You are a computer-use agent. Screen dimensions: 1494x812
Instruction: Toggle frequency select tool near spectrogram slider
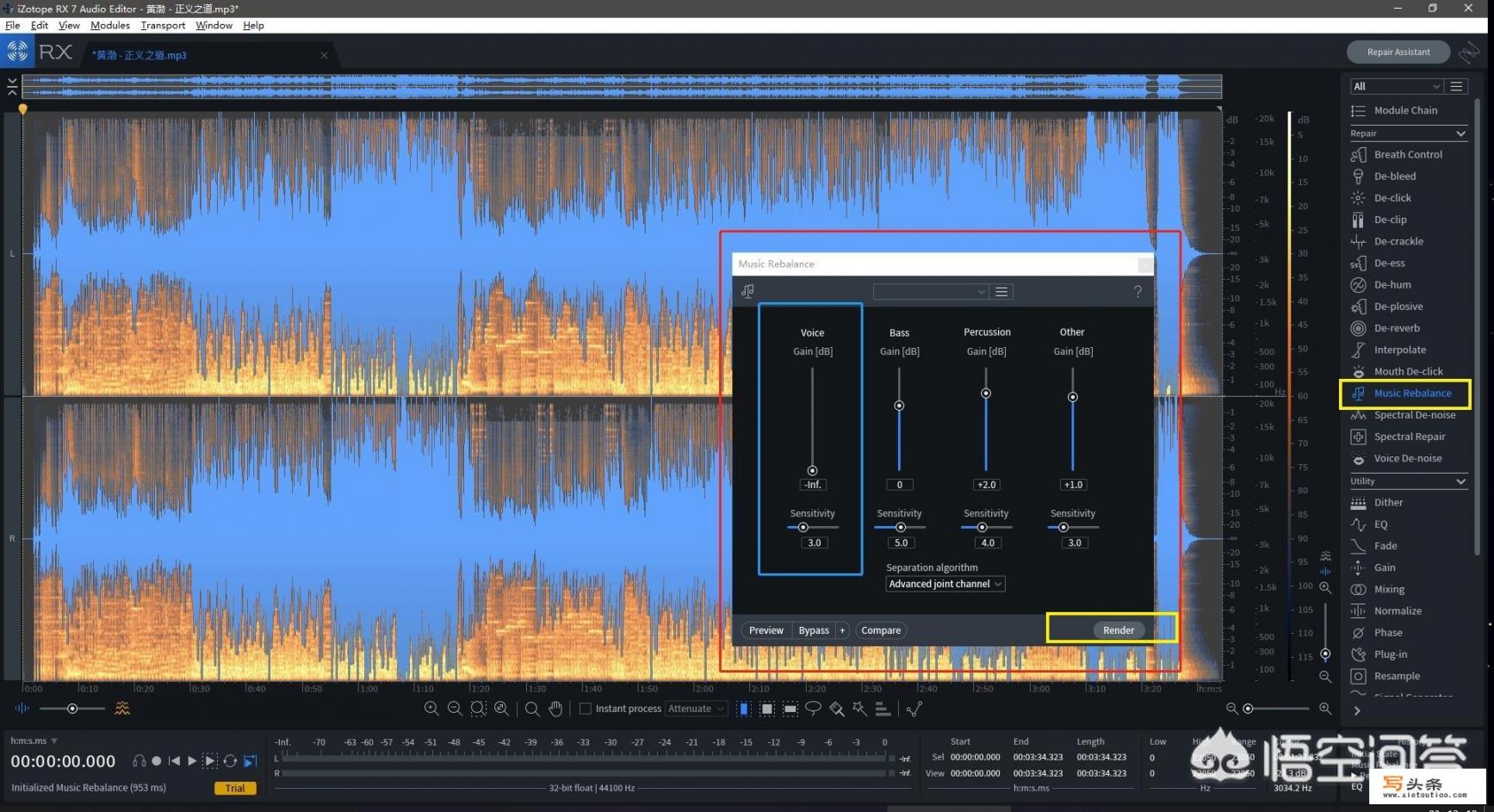tap(122, 709)
